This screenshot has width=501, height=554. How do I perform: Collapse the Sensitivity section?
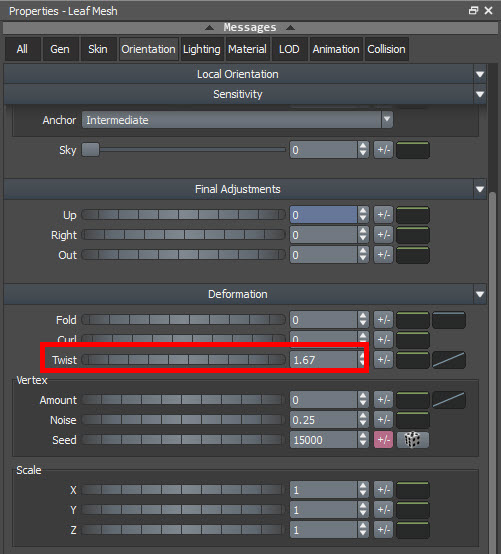pyautogui.click(x=480, y=94)
